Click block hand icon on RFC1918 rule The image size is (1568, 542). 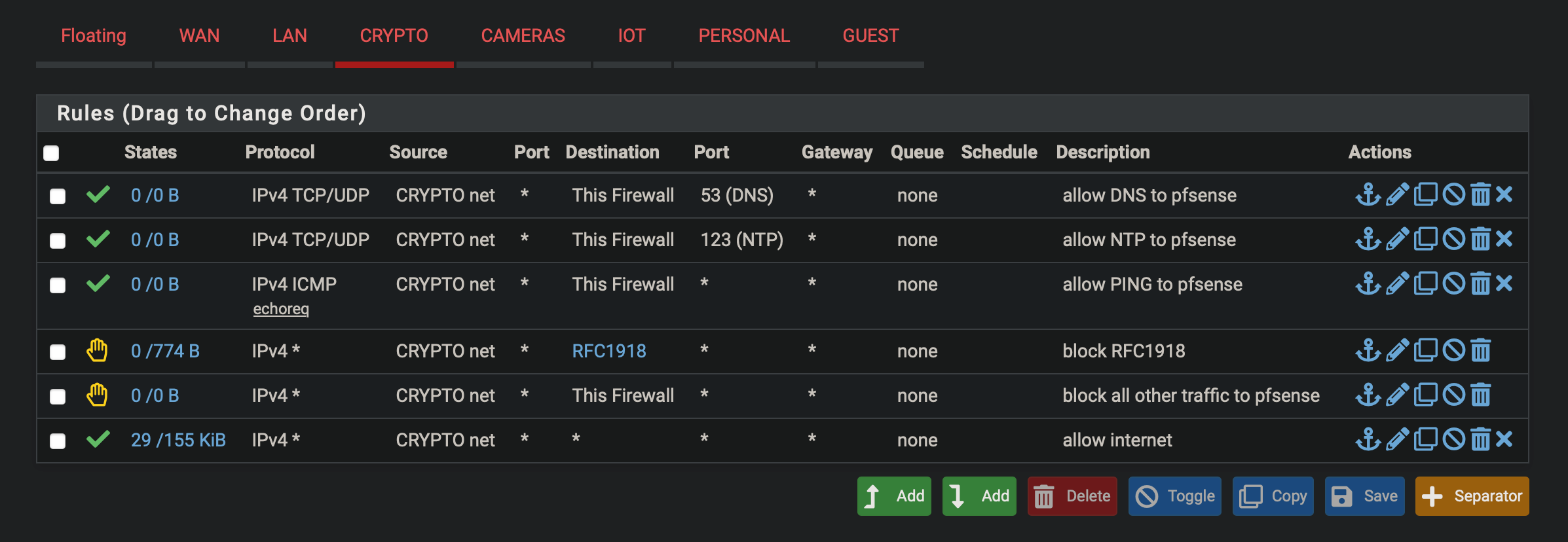(97, 350)
